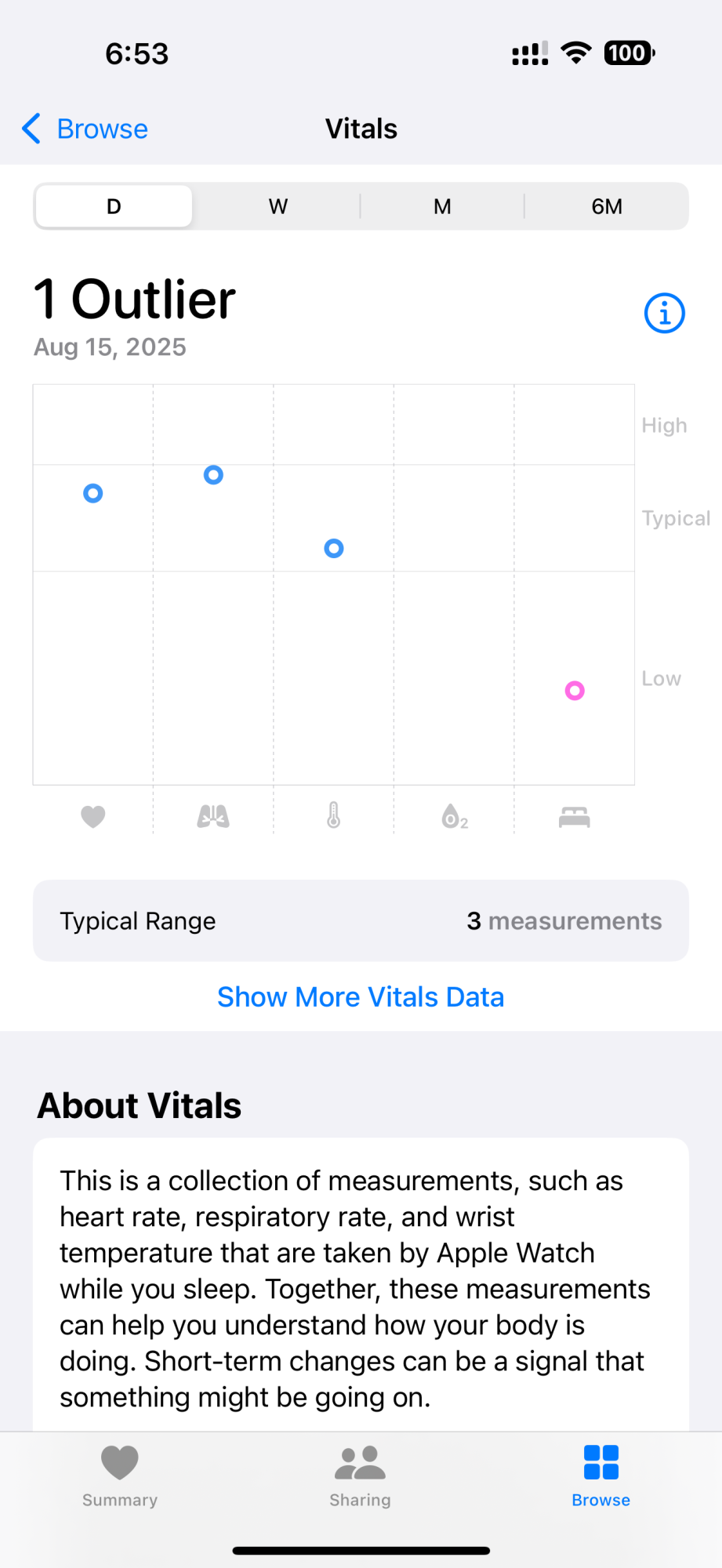Go back to Browse via top link
722x1568 pixels.
tap(102, 129)
